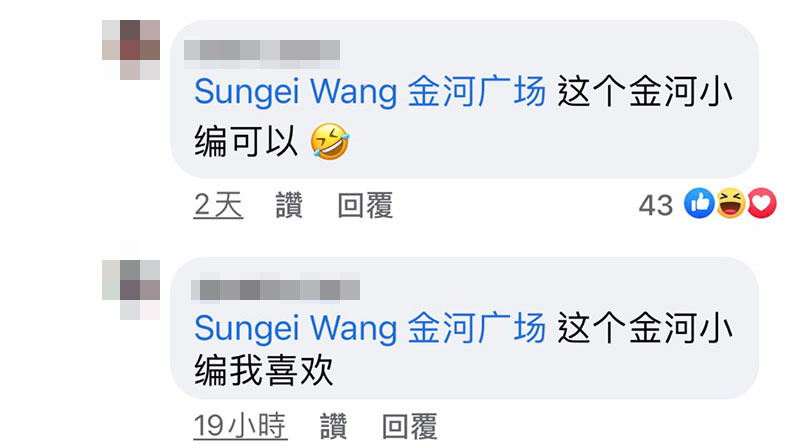View the 43 reactions count
This screenshot has height=448, width=800.
[656, 205]
